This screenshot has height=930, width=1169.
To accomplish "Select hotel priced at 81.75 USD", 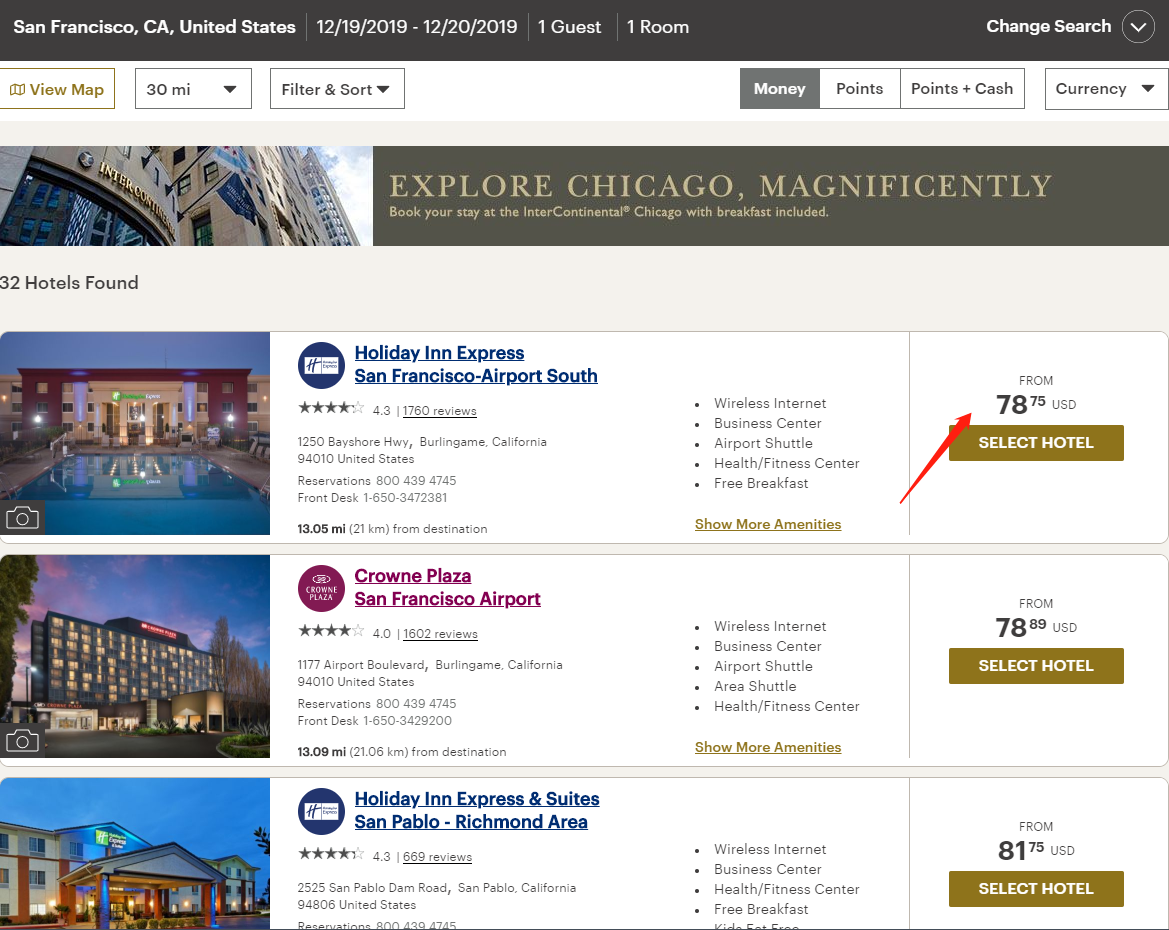I will coord(1036,889).
